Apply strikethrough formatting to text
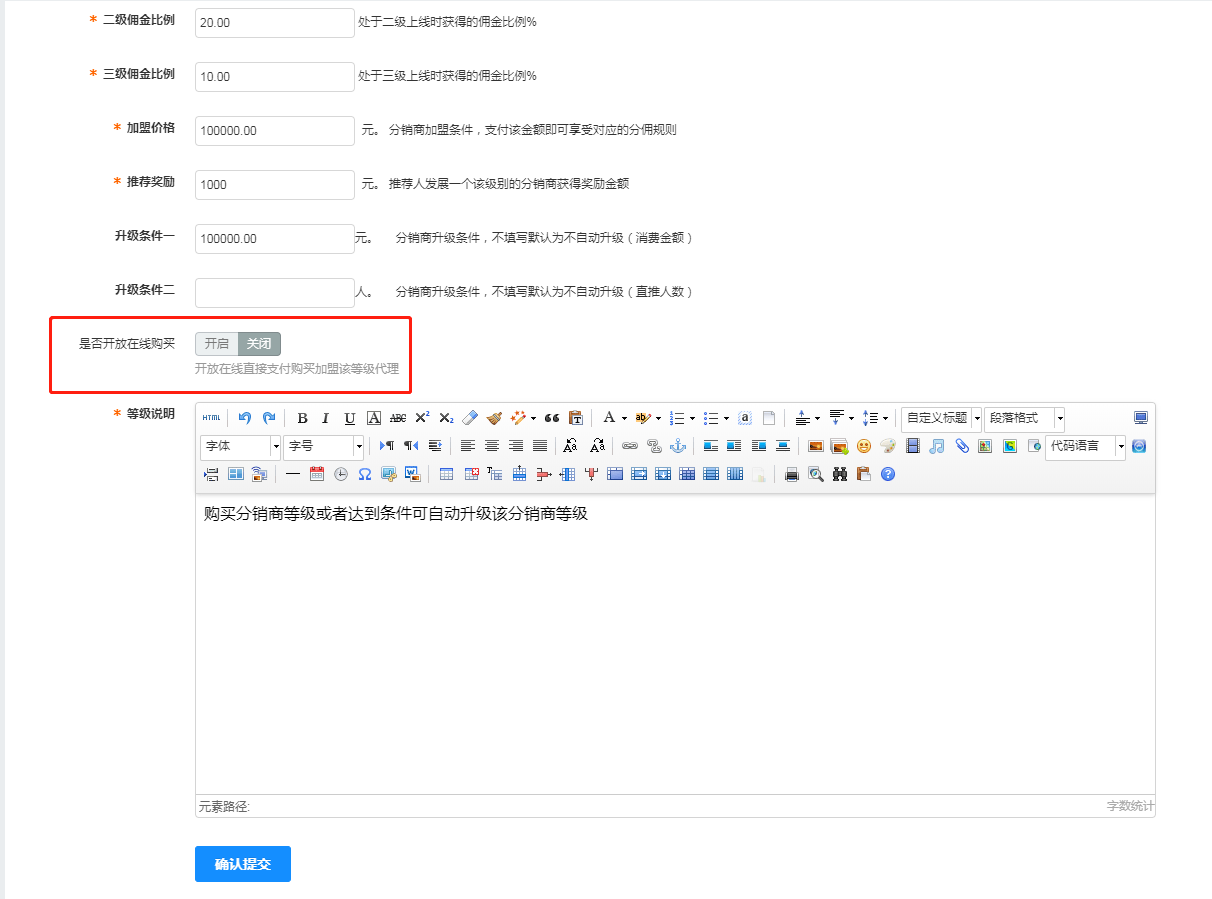The height and width of the screenshot is (899, 1212). [398, 417]
